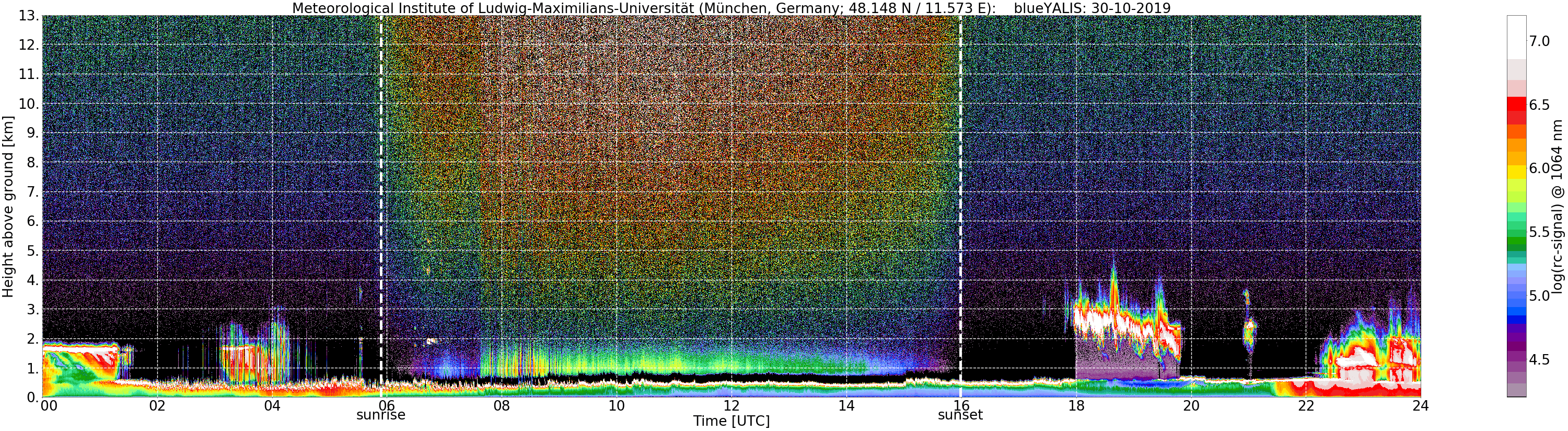This screenshot has height=431, width=1568.
Task: Click the time axis tick label 12
Action: click(731, 406)
